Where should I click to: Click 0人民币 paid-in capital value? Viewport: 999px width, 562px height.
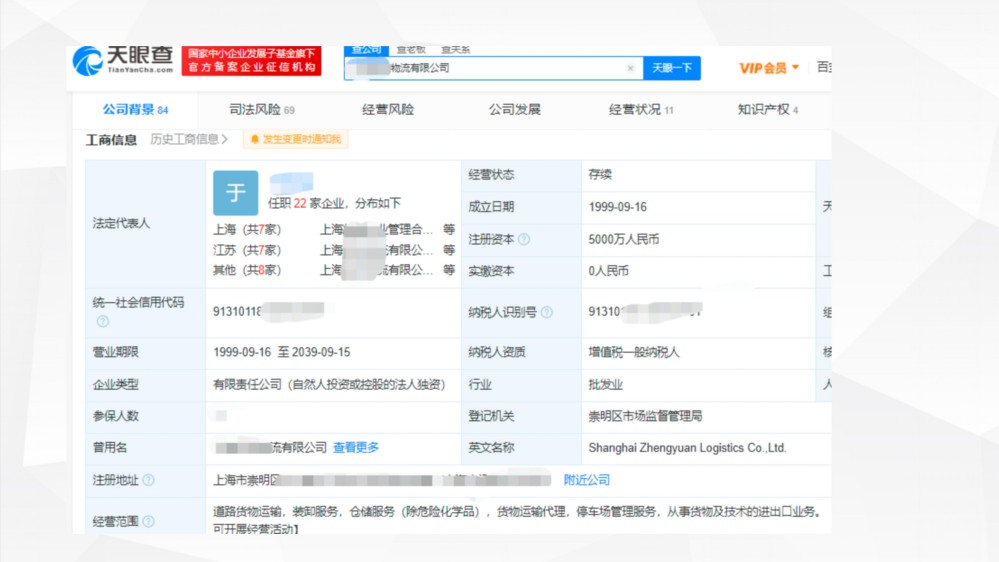[x=608, y=271]
